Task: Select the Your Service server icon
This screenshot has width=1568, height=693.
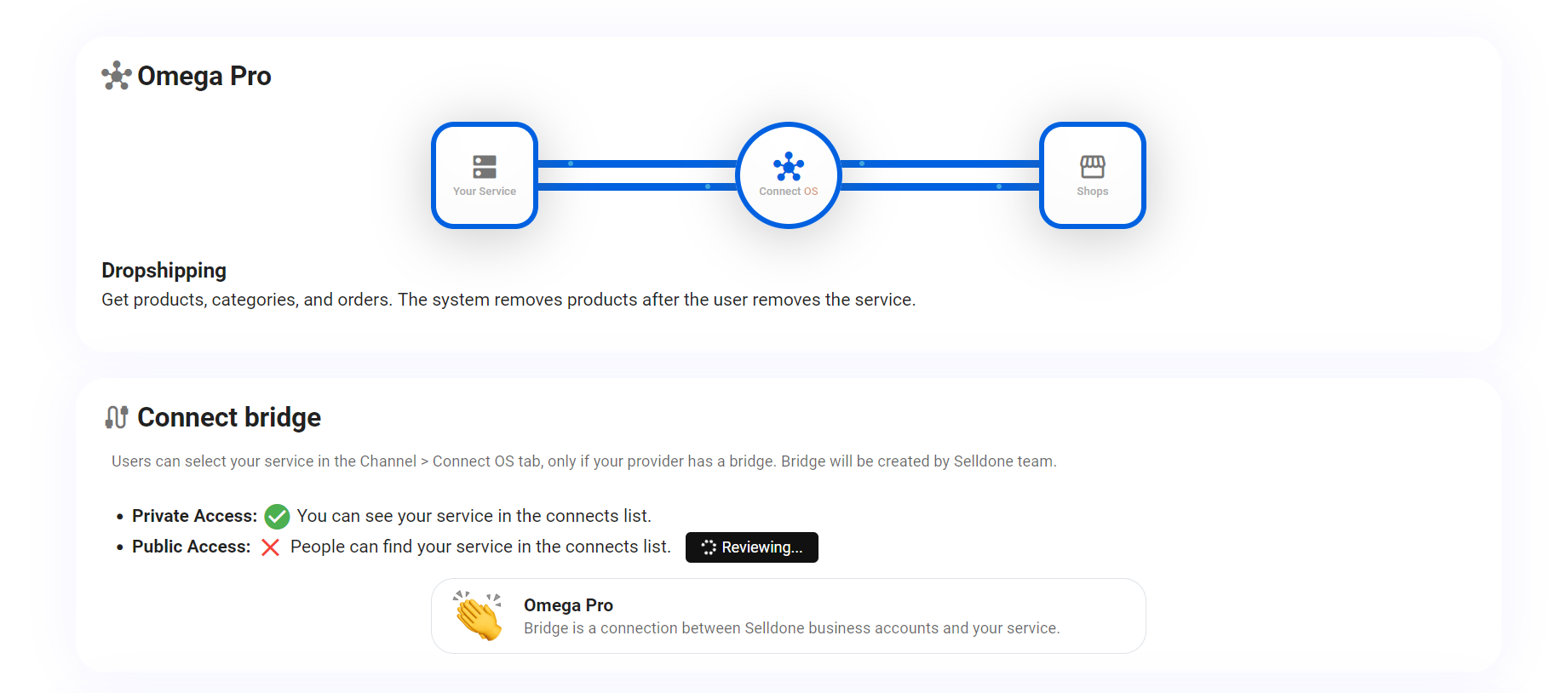Action: [485, 167]
